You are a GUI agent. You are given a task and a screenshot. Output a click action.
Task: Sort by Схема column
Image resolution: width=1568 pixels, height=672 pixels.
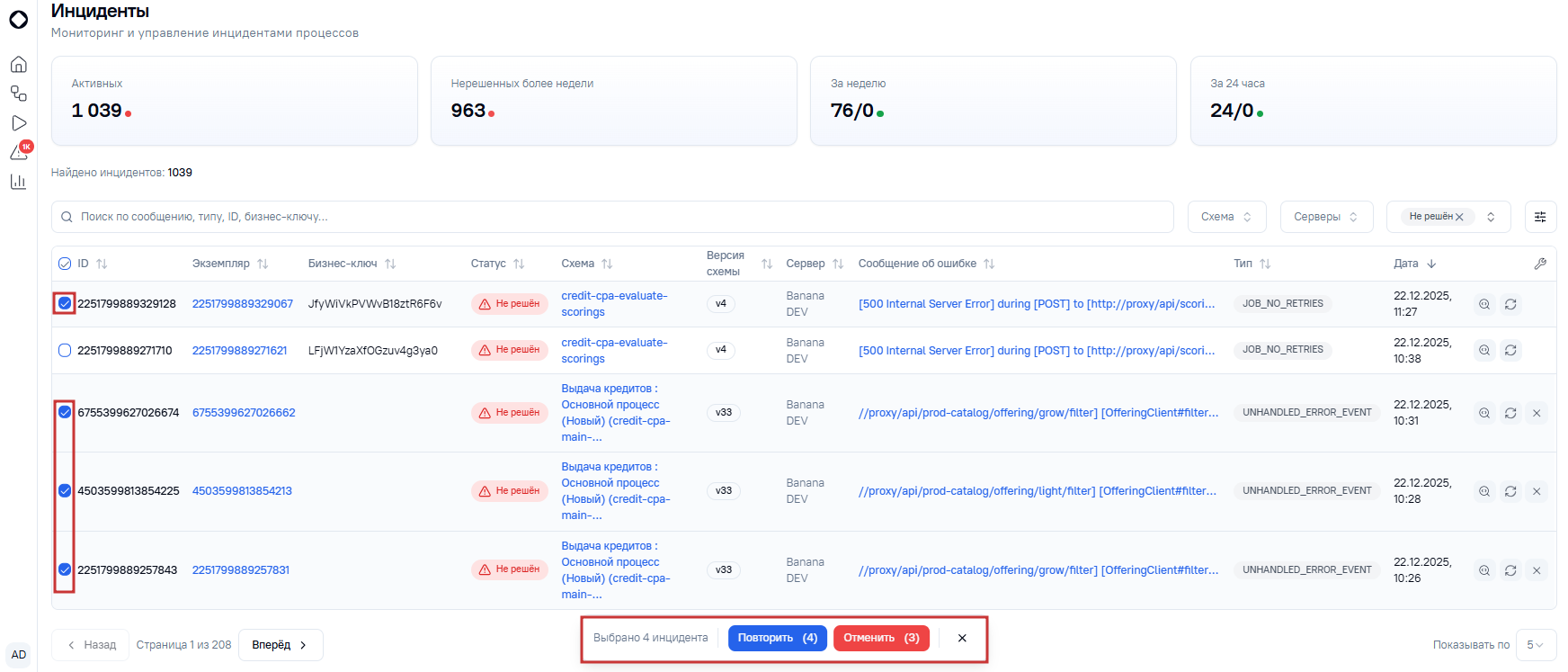(607, 264)
